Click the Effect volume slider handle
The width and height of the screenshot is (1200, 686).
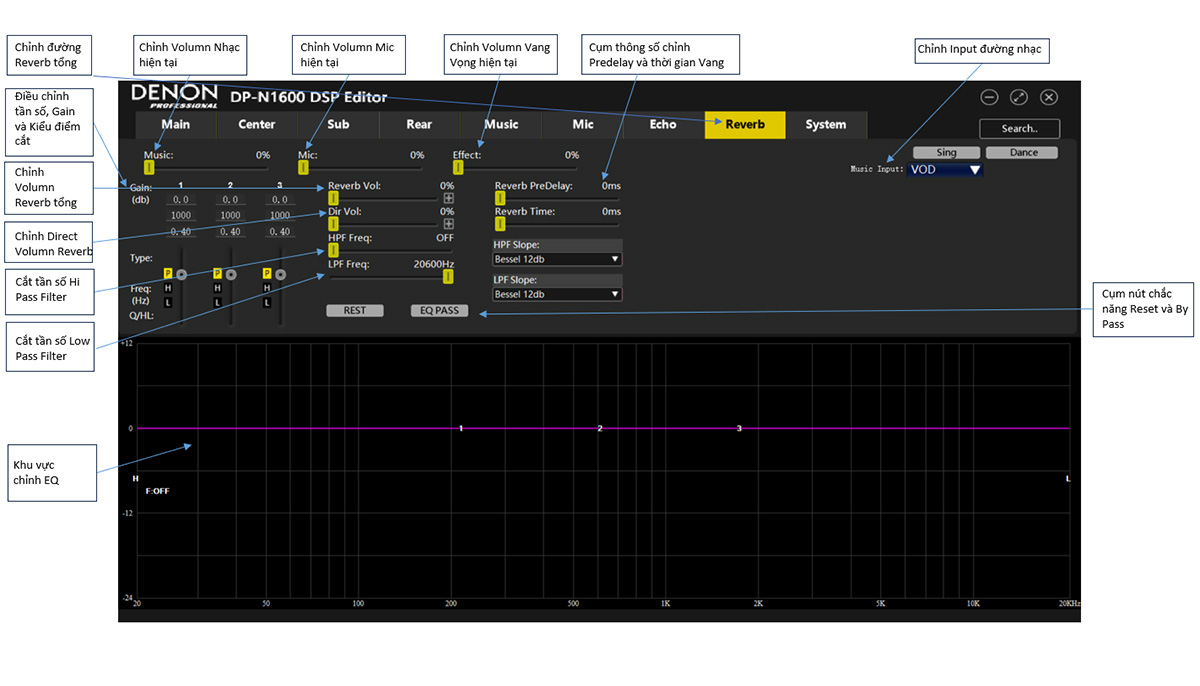(x=458, y=167)
